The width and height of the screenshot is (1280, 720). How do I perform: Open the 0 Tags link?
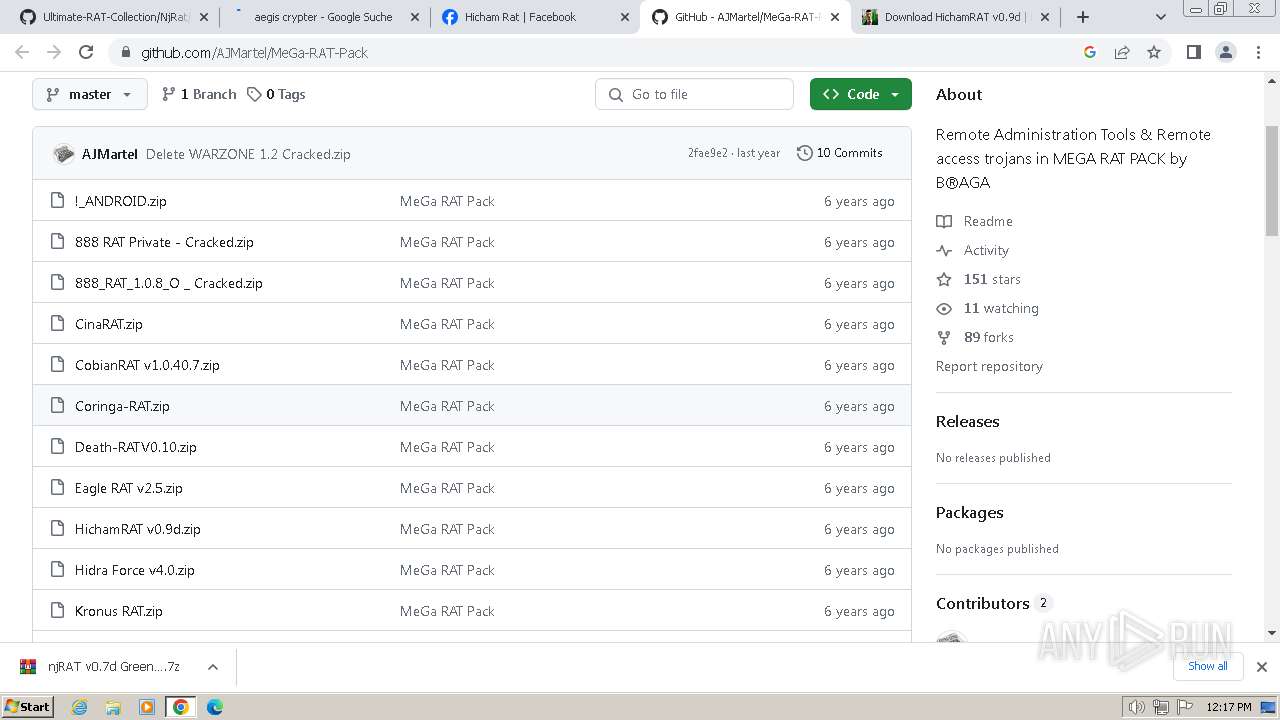point(277,94)
